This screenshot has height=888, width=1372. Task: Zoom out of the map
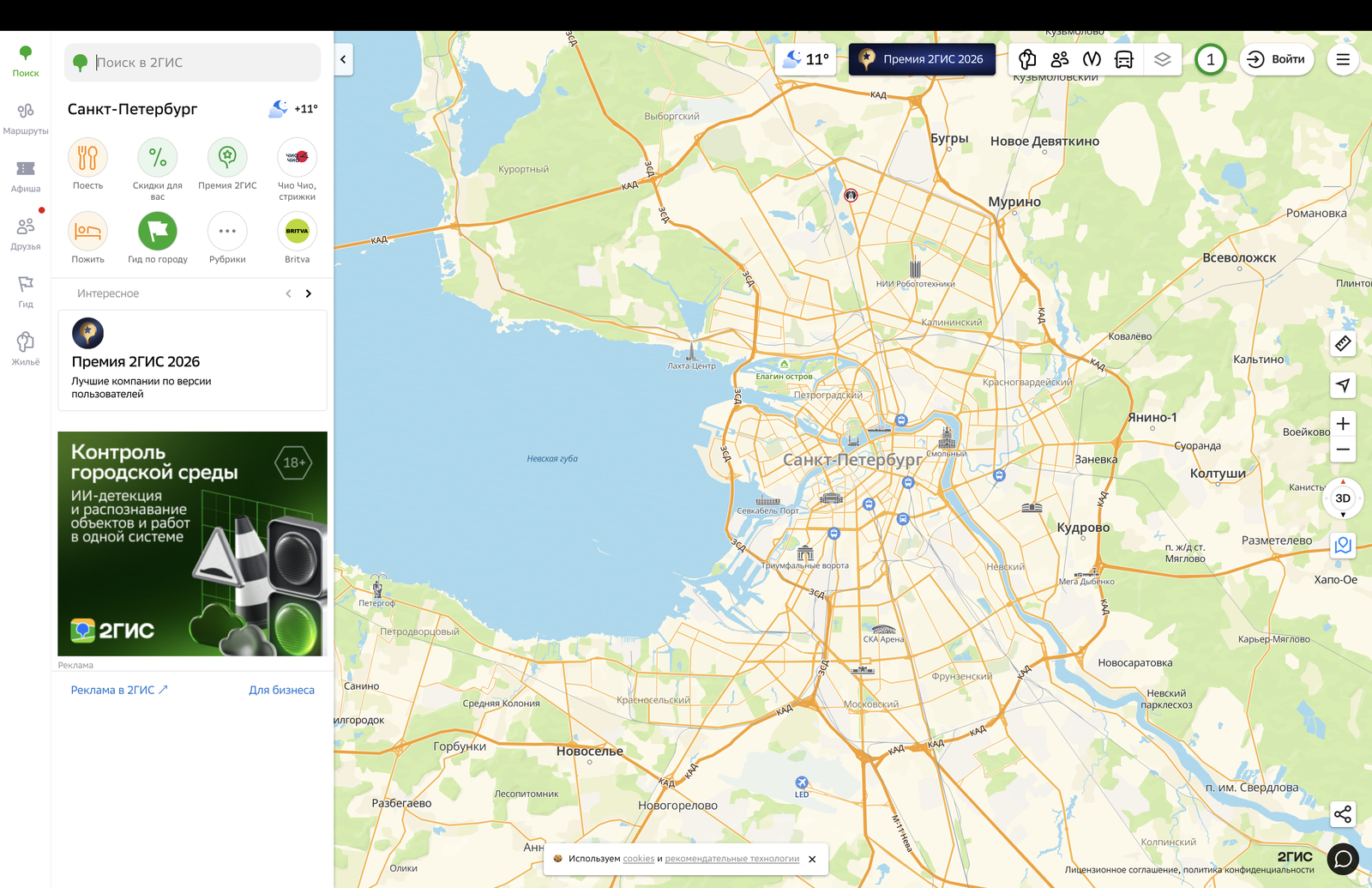tap(1343, 450)
